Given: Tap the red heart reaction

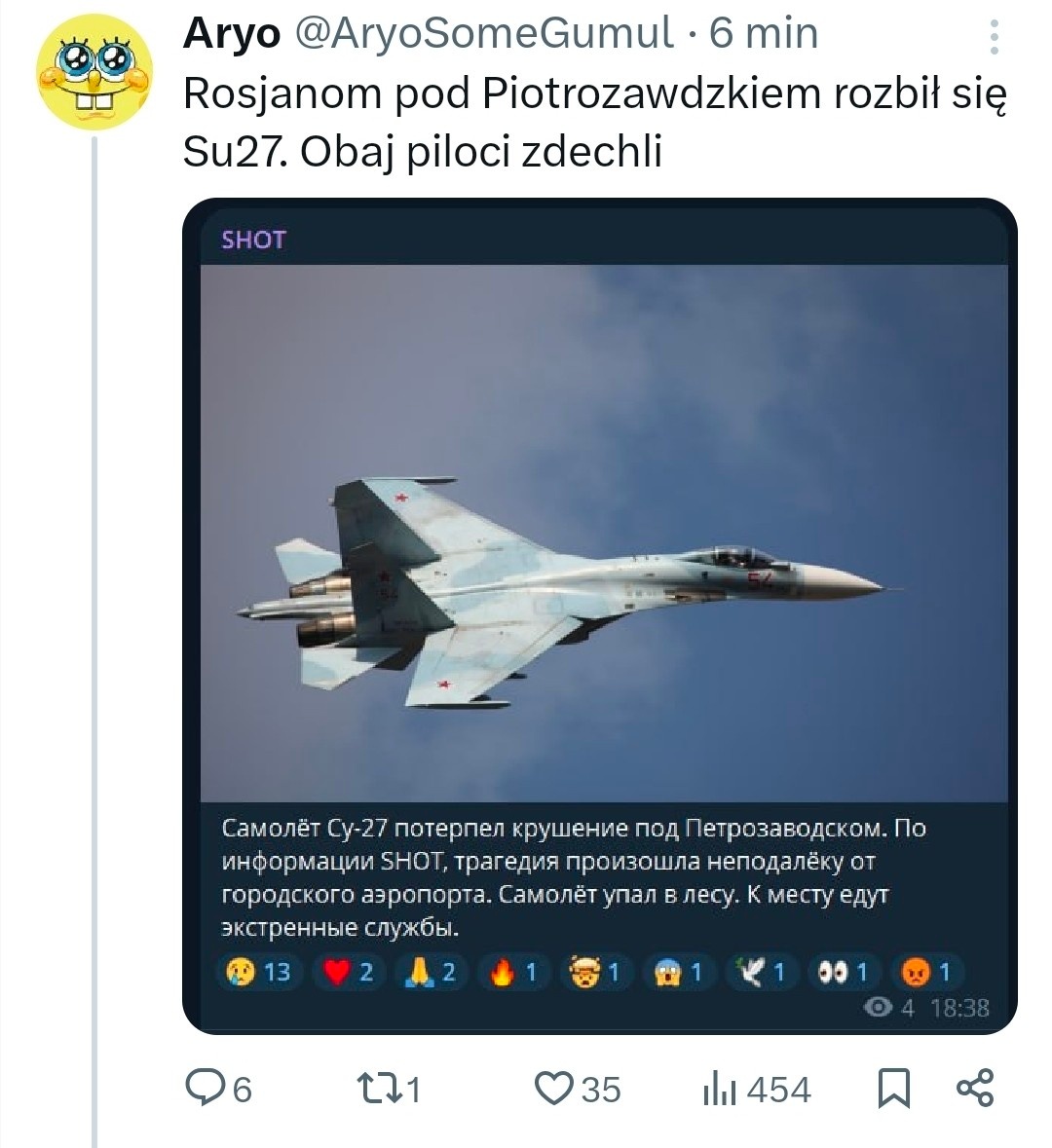Looking at the screenshot, I should [x=349, y=972].
